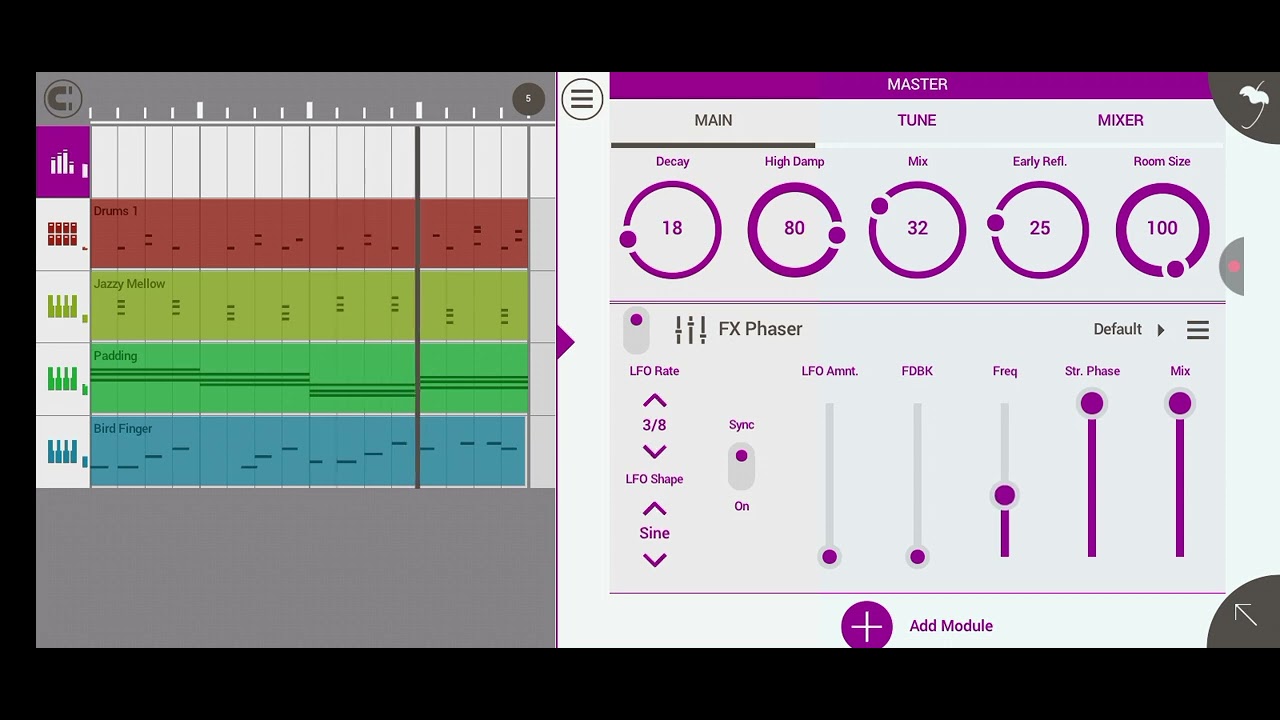This screenshot has height=720, width=1280.
Task: Collapse the panel with purple arrow
Action: point(566,343)
